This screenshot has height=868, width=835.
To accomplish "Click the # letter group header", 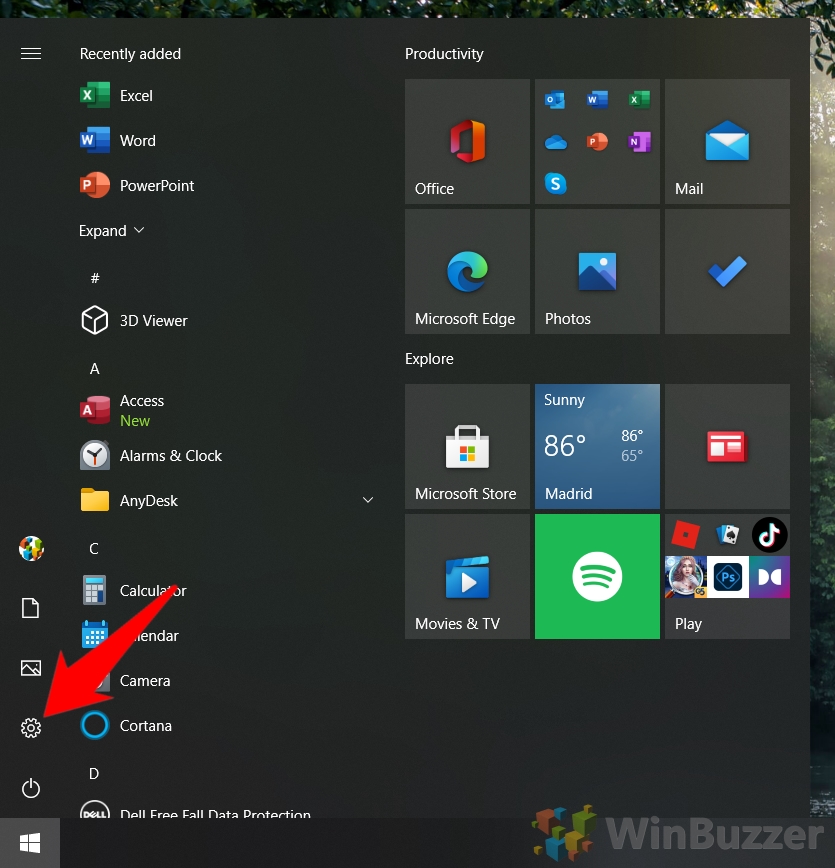I will click(95, 278).
